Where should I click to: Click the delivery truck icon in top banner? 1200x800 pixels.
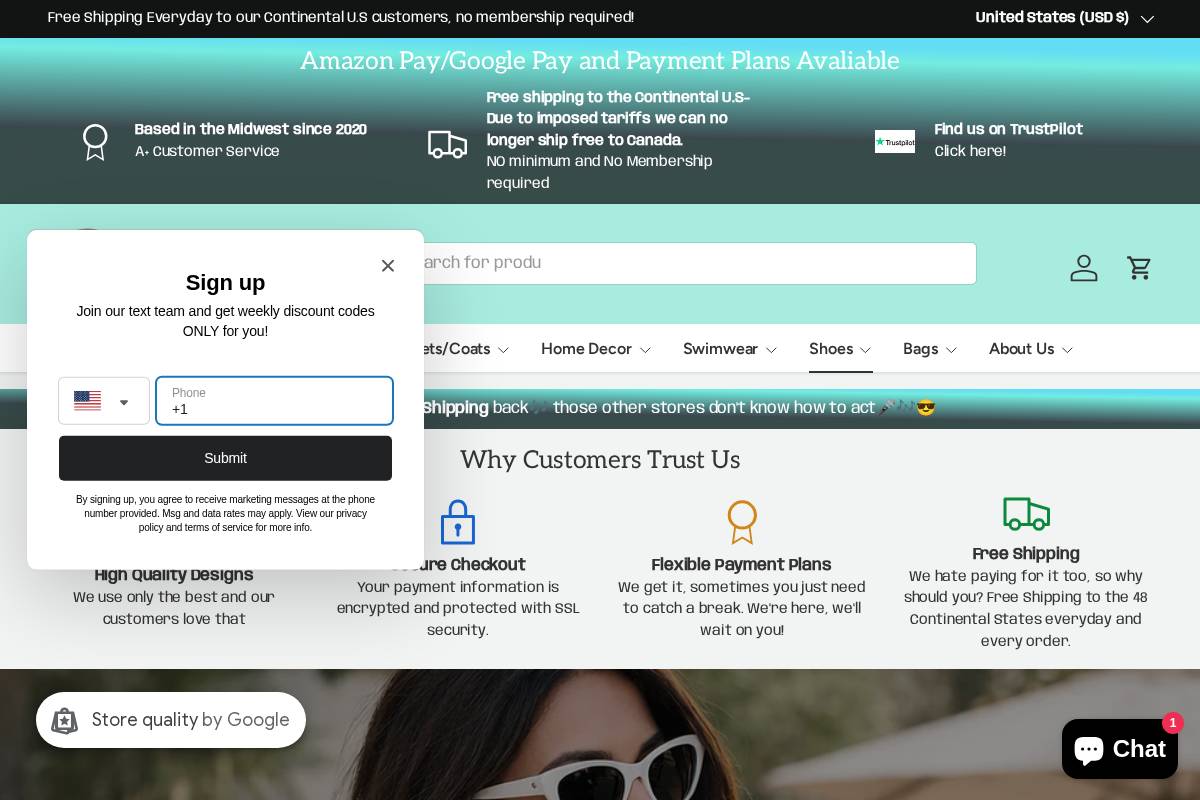[447, 144]
